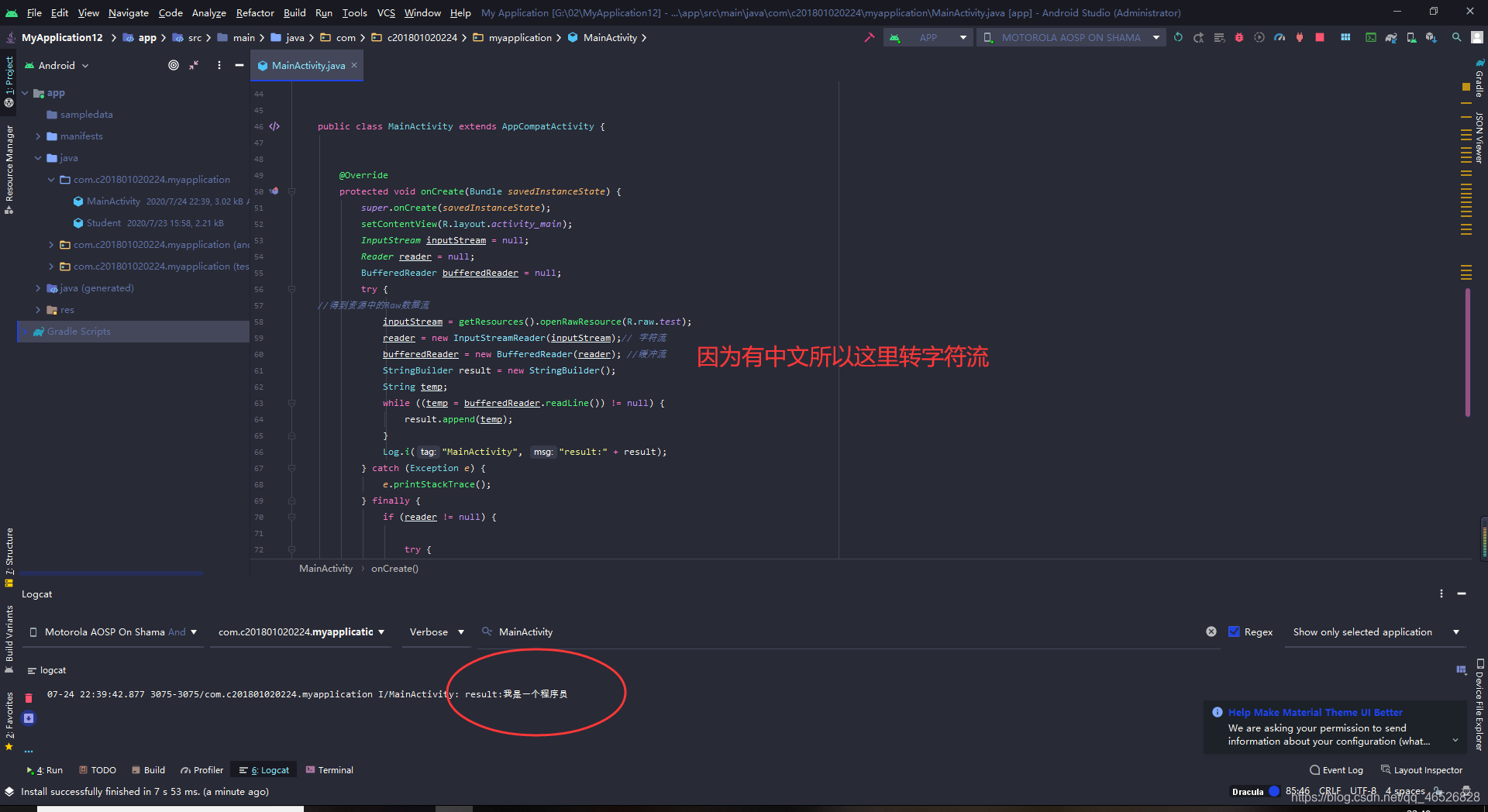Toggle the Gradle side panel

tap(1479, 77)
